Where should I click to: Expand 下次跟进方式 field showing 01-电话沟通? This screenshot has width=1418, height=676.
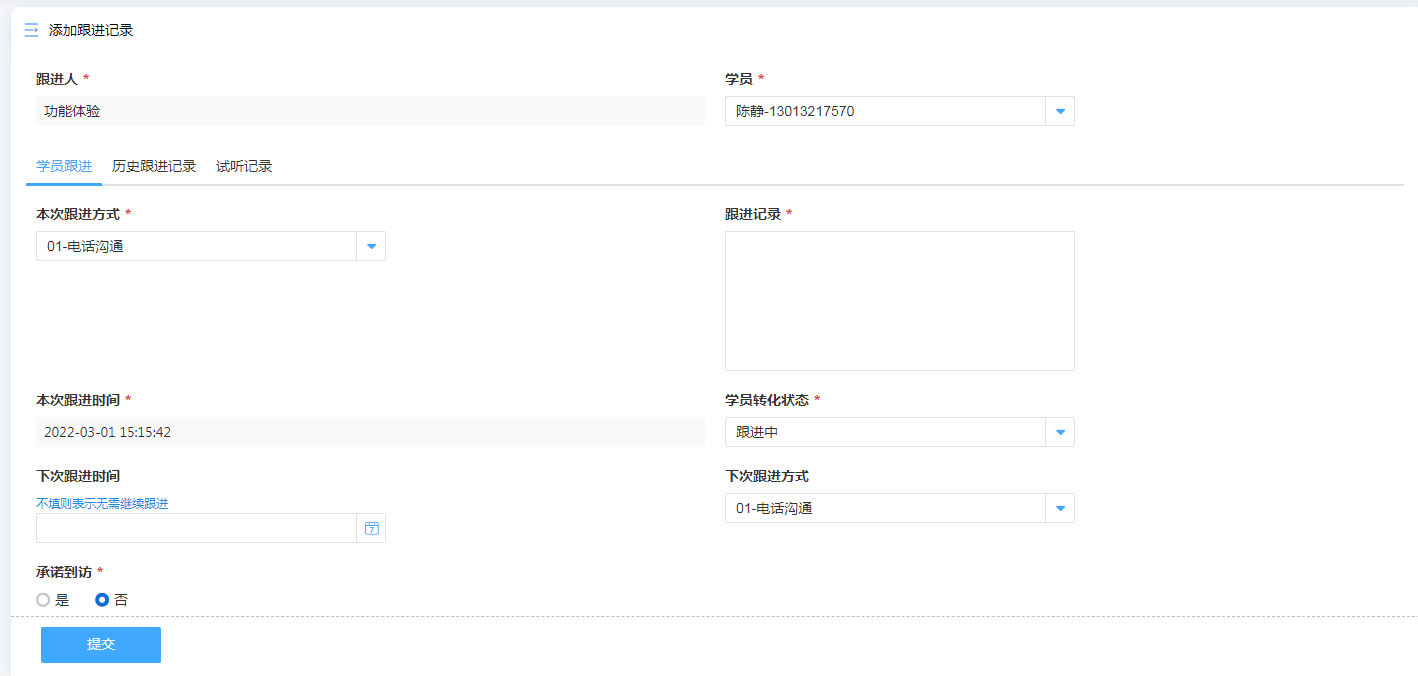pos(885,508)
